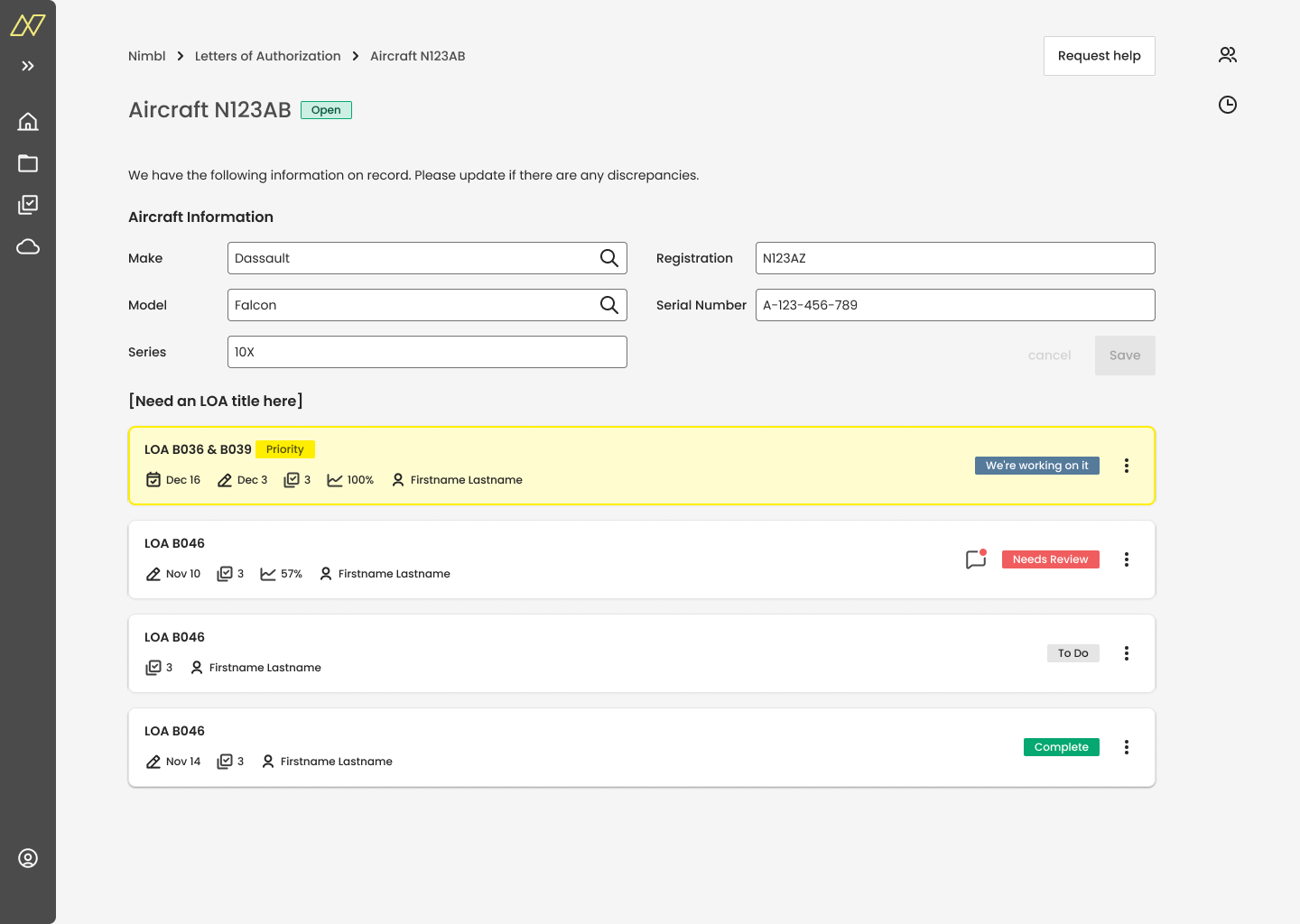Open the cloud icon in the sidebar

[28, 246]
